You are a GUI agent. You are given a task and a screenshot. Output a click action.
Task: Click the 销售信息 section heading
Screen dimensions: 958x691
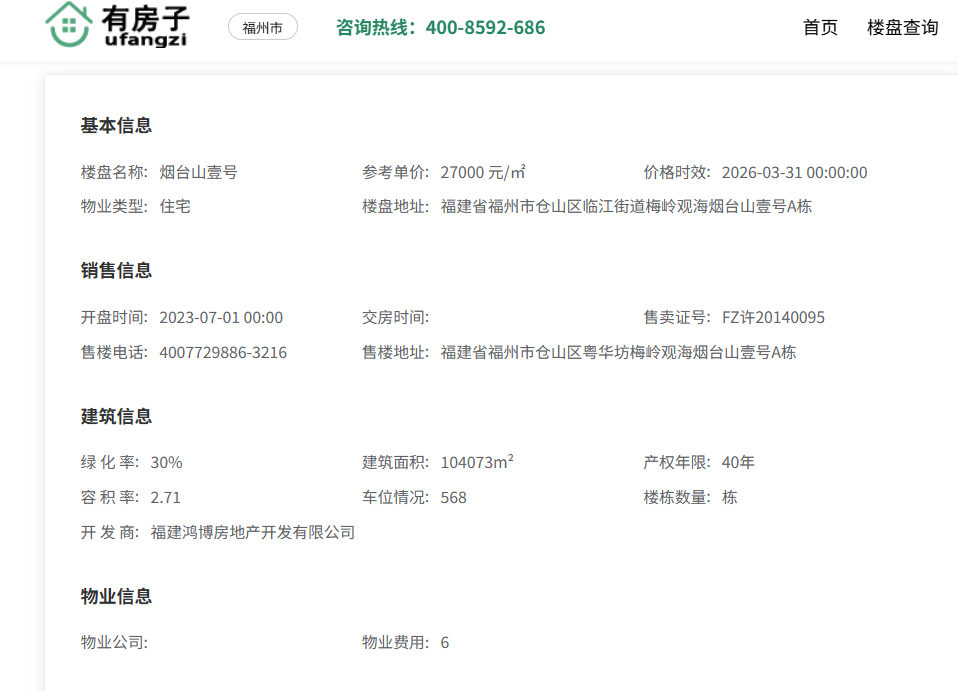tap(116, 271)
